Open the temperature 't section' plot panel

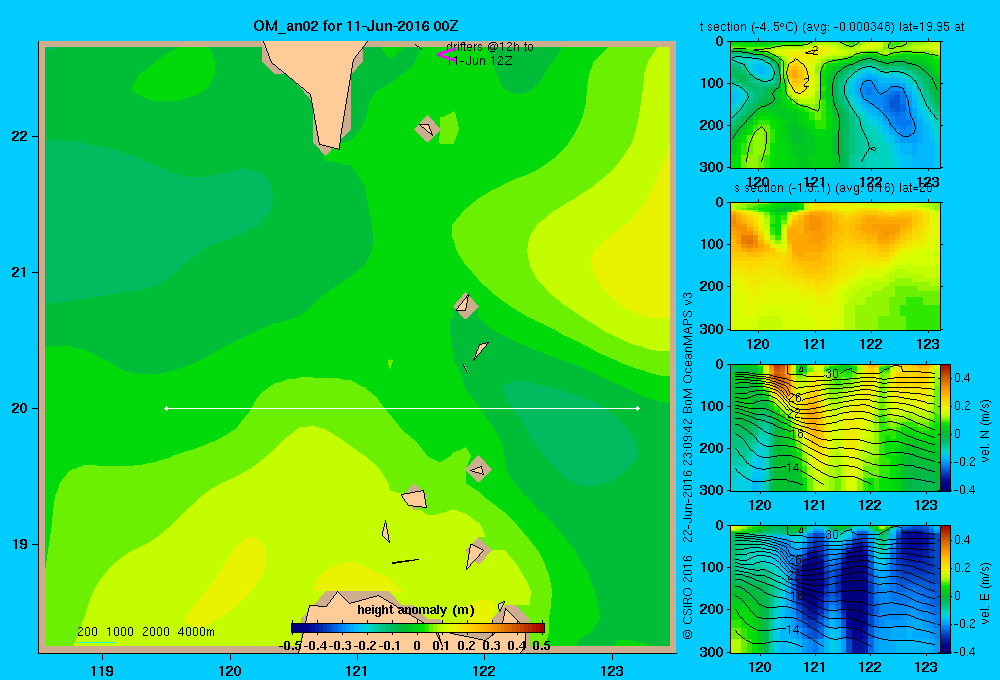tap(835, 105)
